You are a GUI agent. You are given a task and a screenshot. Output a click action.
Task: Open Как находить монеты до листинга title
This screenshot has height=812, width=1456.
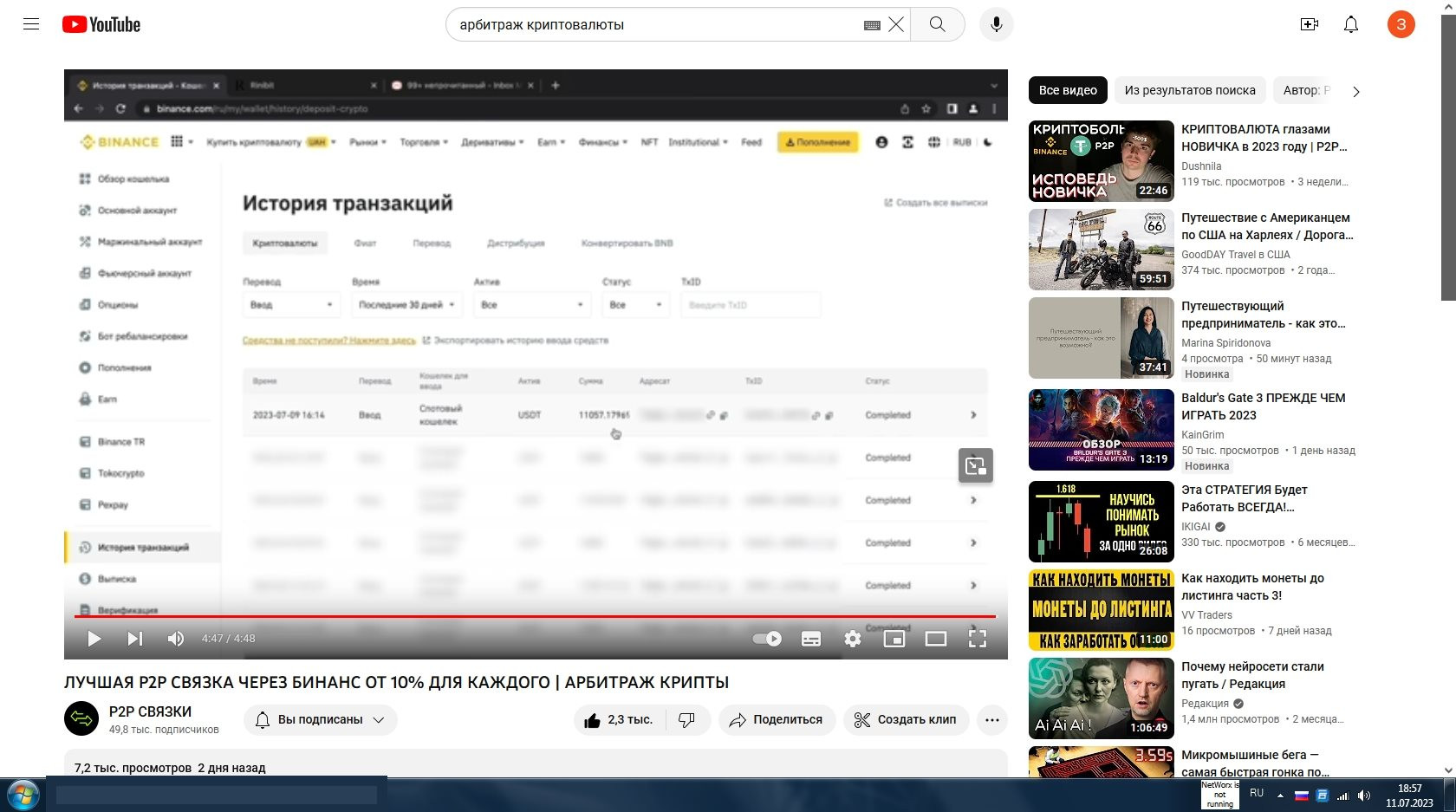point(1253,587)
